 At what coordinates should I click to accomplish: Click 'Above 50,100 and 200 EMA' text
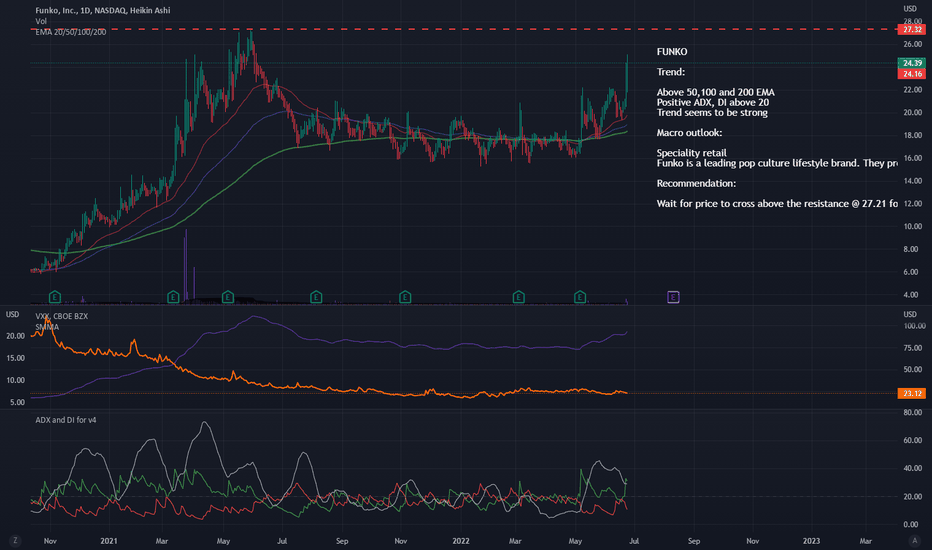click(716, 92)
